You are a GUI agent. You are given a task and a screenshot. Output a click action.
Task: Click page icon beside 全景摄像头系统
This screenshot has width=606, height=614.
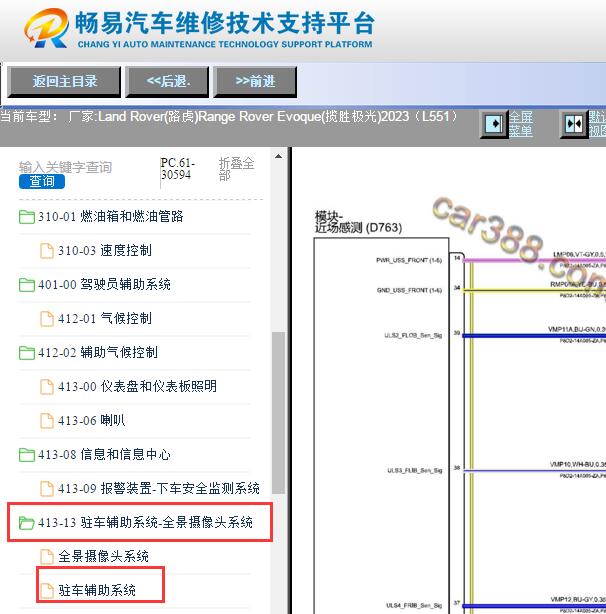pos(47,557)
